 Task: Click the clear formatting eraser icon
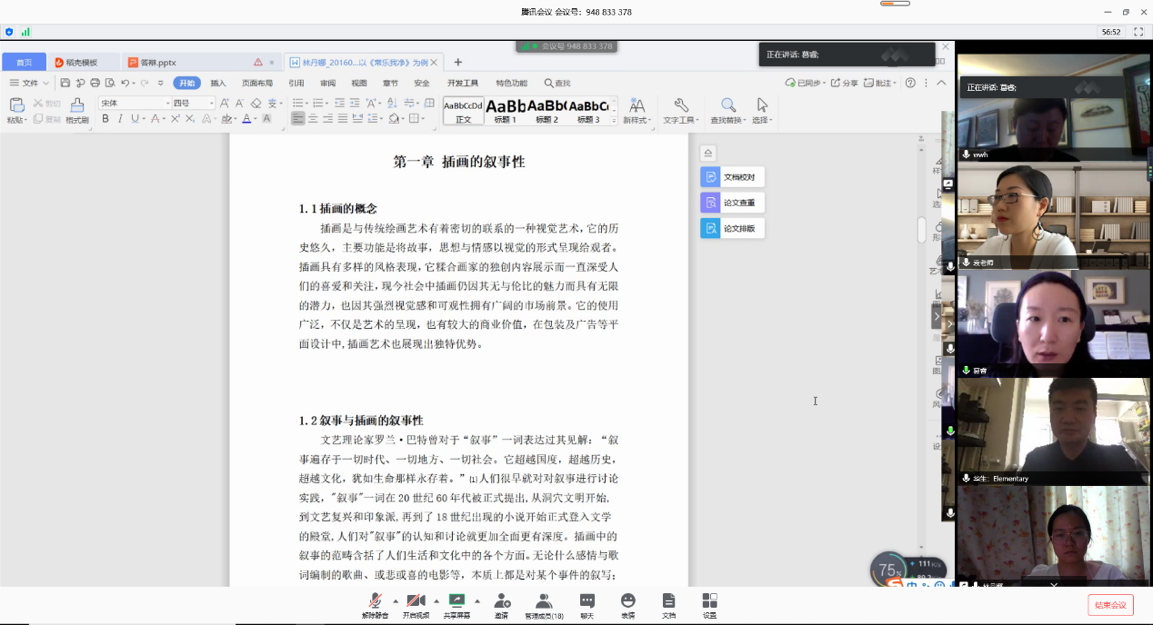pyautogui.click(x=256, y=103)
